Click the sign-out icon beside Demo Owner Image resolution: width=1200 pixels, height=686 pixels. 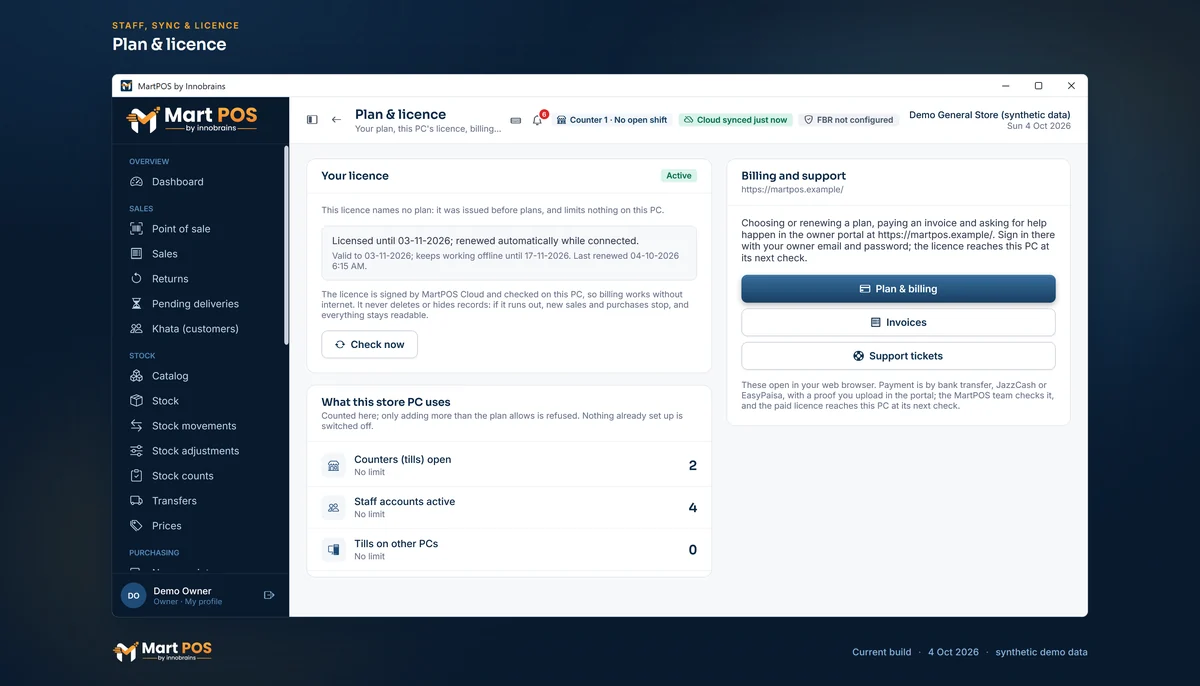[269, 595]
